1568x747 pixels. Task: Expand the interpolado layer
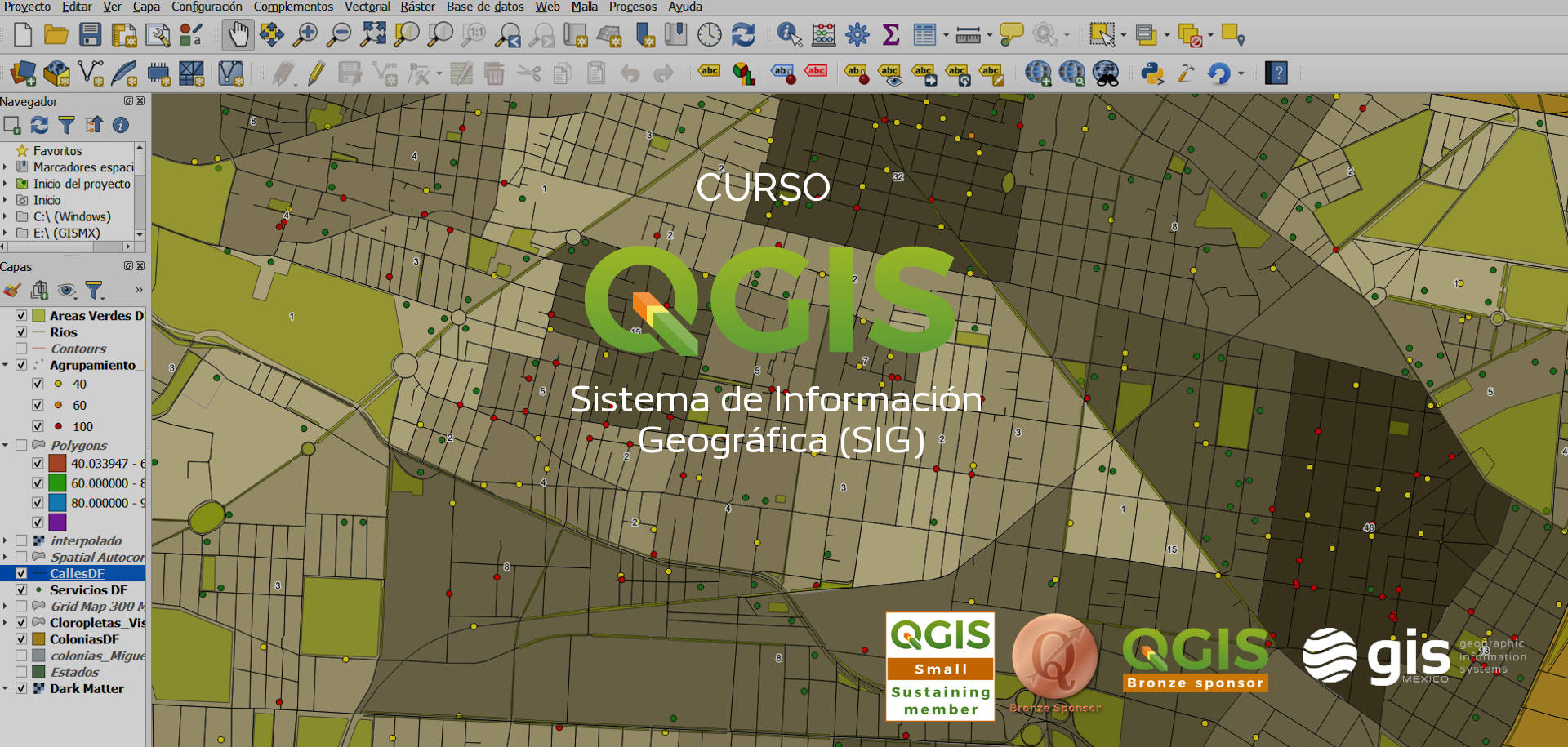tap(5, 540)
